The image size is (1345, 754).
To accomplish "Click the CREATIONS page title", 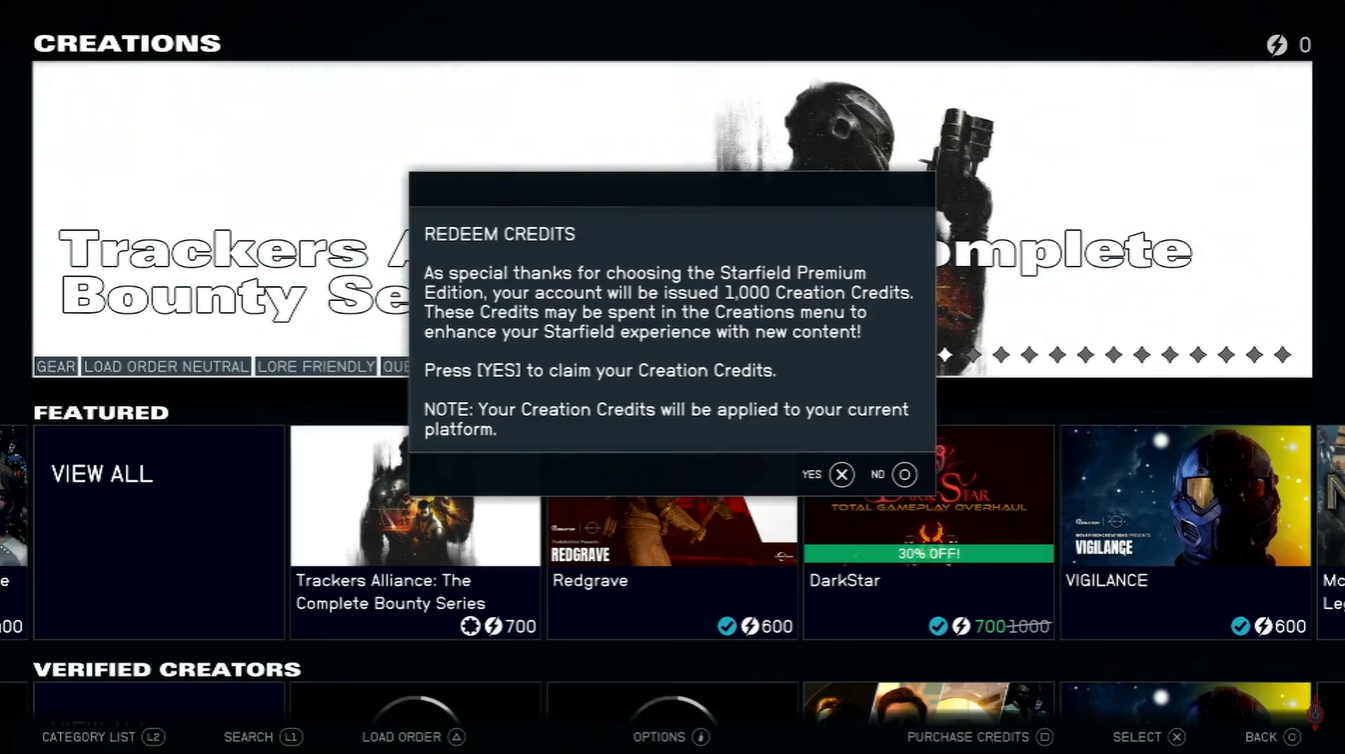I will pos(127,43).
